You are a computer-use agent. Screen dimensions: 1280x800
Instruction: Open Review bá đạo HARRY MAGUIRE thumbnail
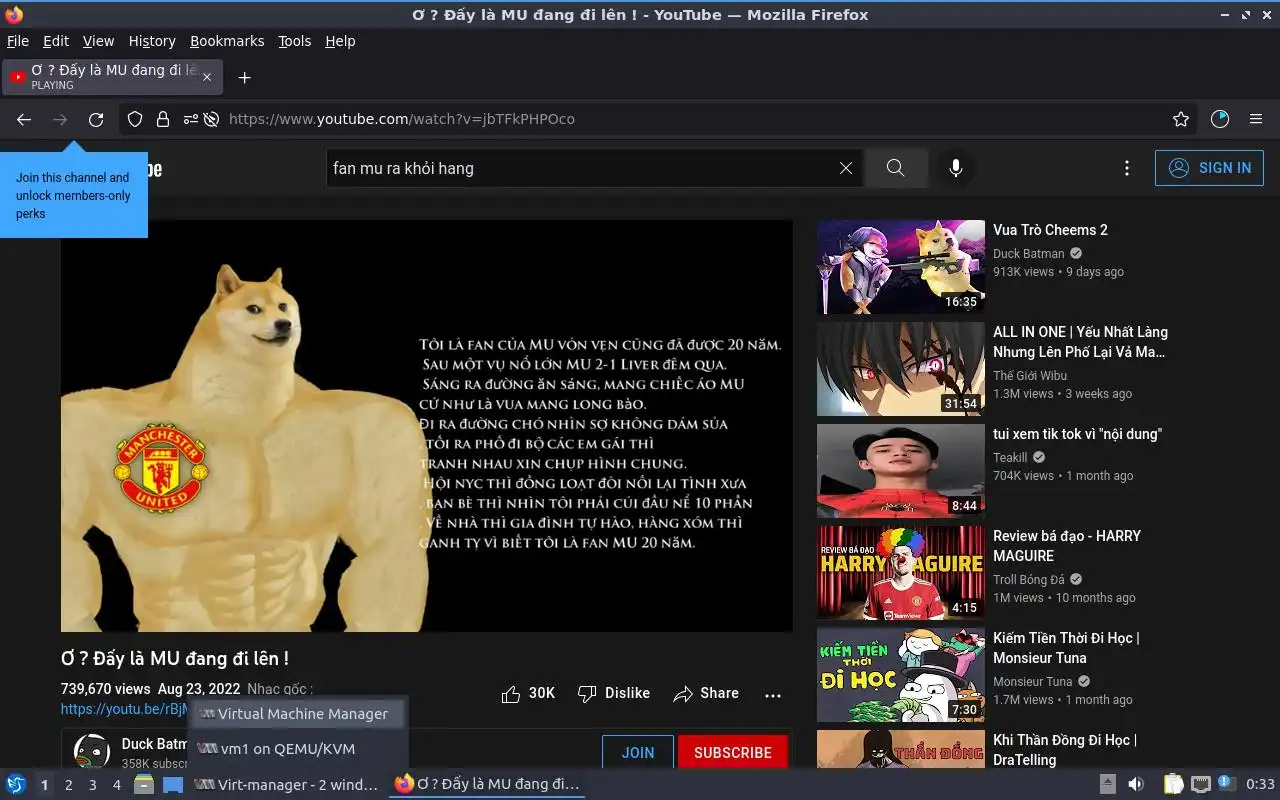pyautogui.click(x=901, y=573)
